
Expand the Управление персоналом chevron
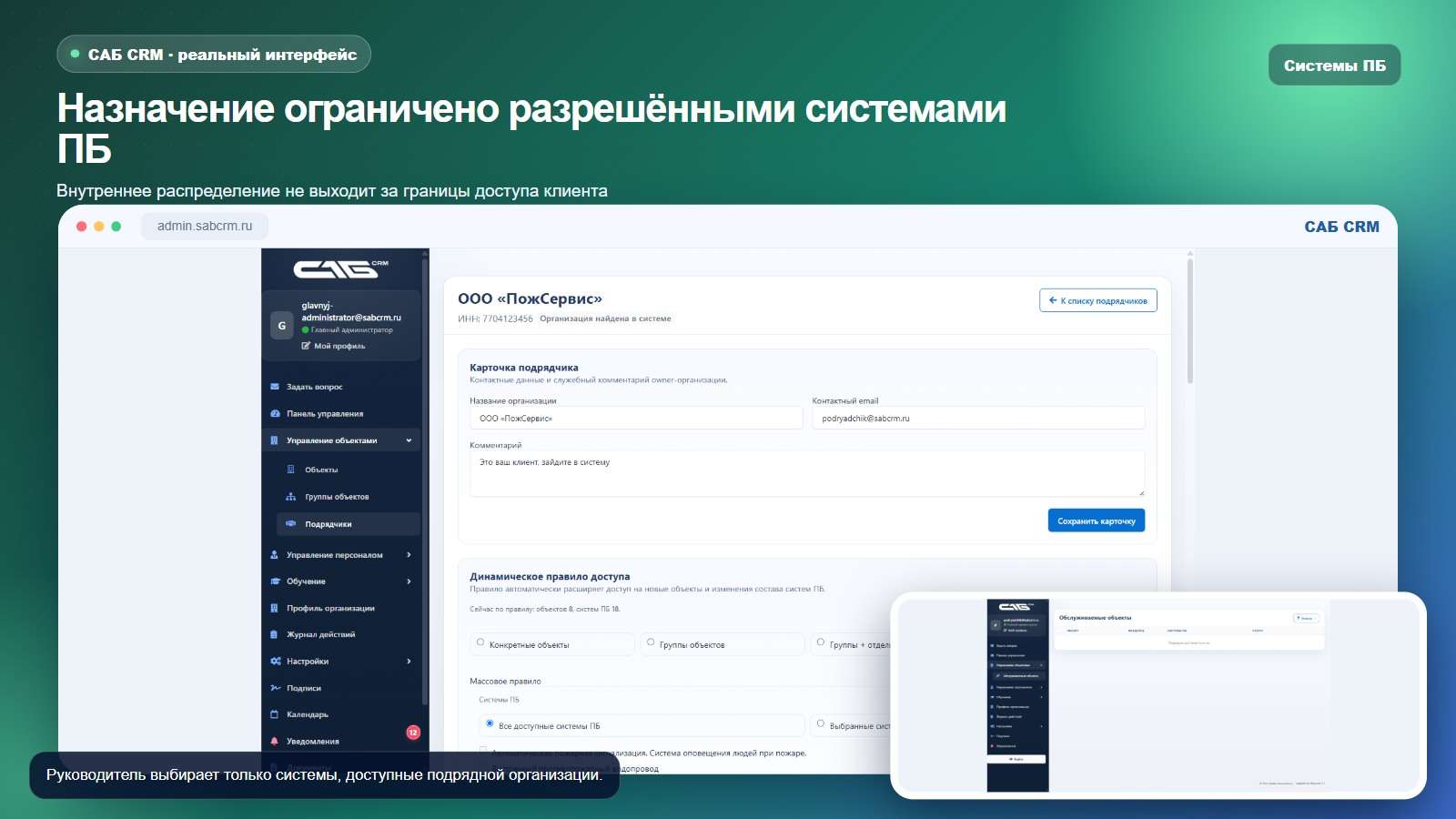[x=409, y=555]
